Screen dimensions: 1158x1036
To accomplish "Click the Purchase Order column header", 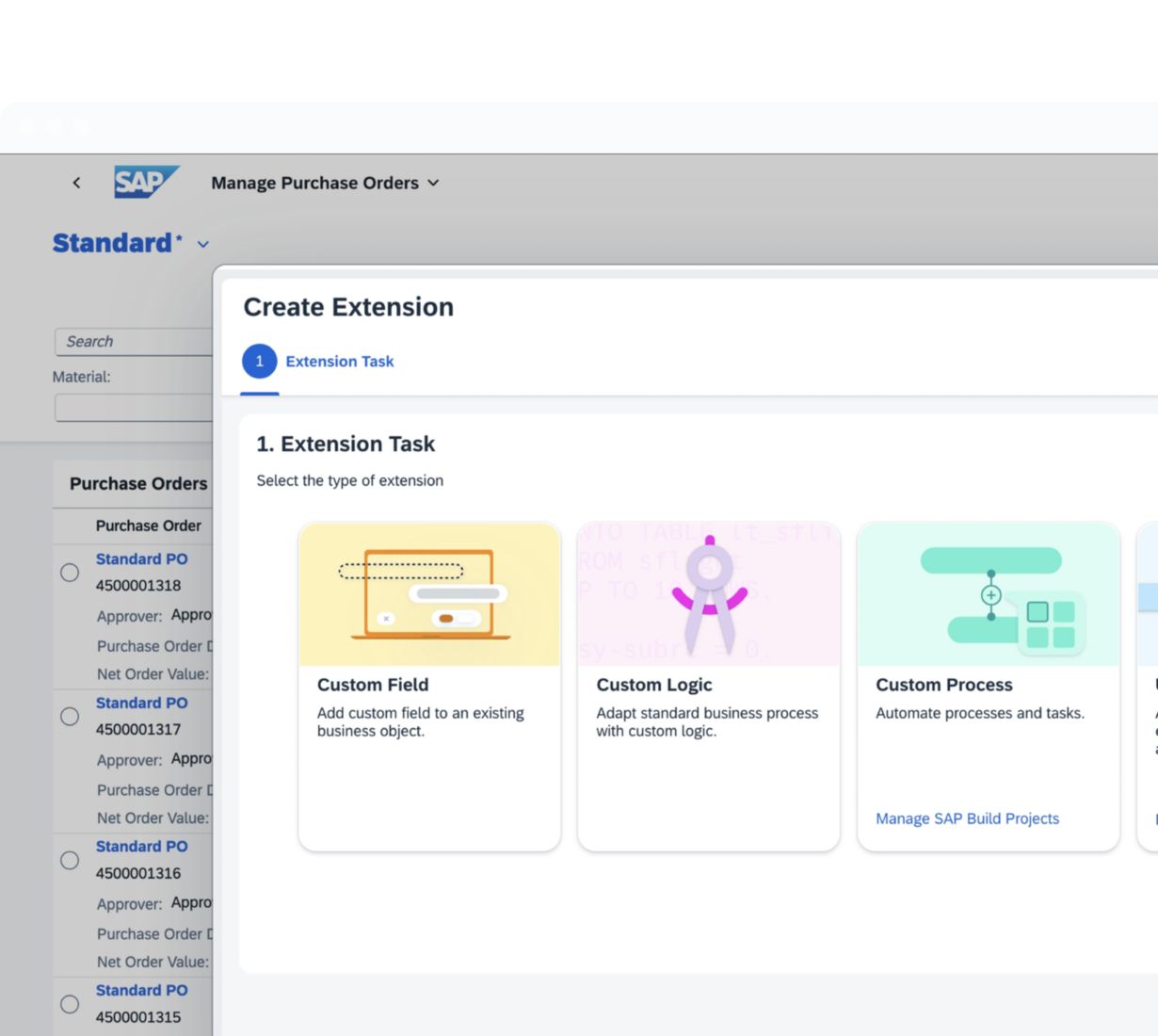I will (x=148, y=526).
